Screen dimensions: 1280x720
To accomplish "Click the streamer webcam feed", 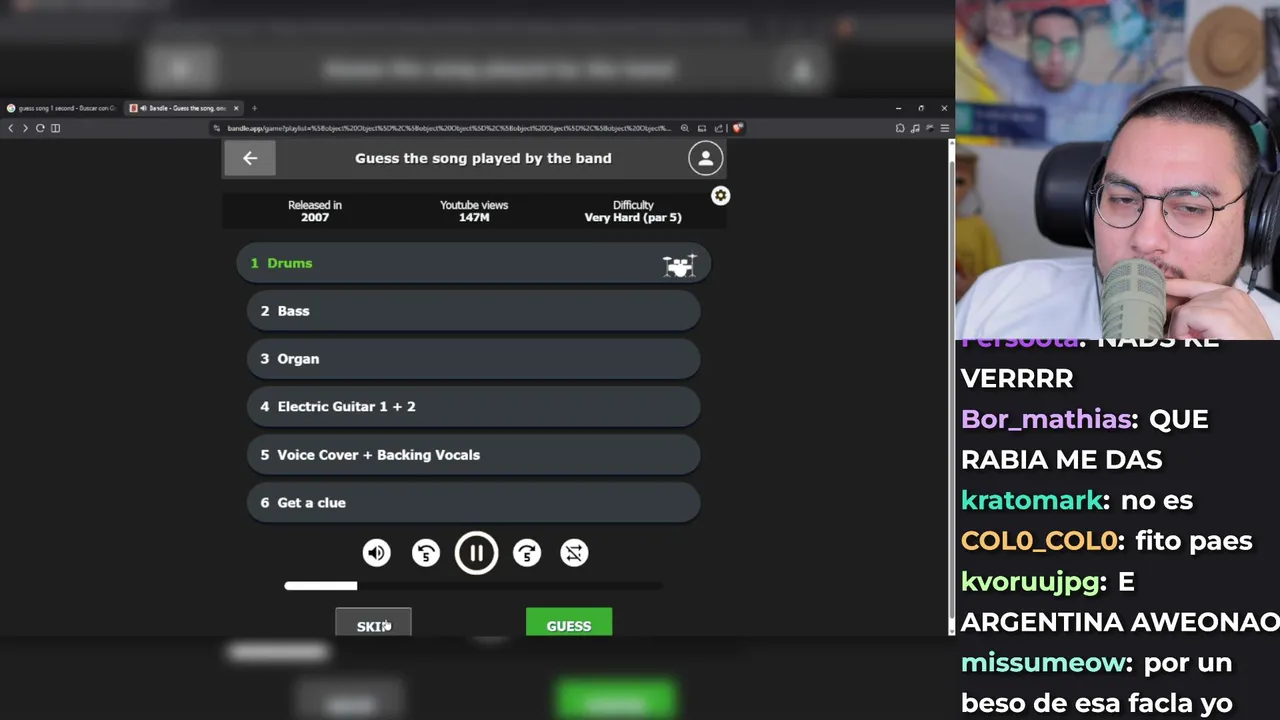I will pyautogui.click(x=1118, y=170).
